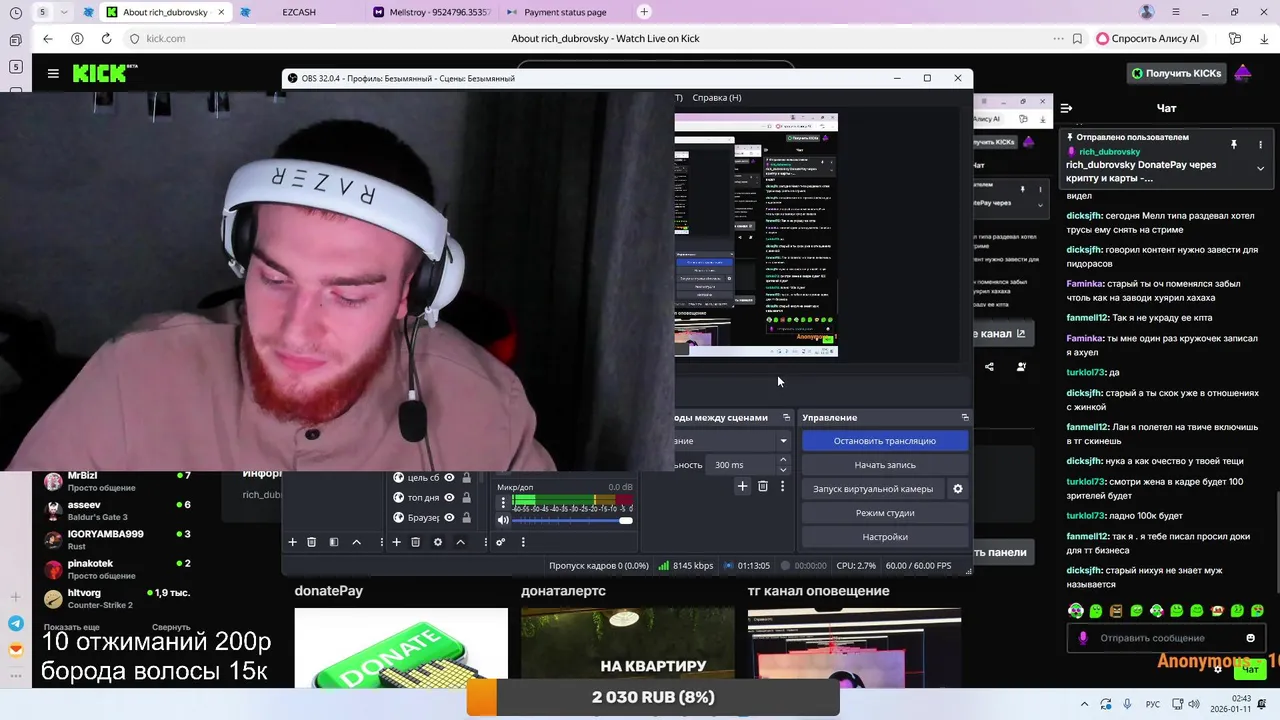Mute Микр/доп speaker icon in mixer

[503, 520]
